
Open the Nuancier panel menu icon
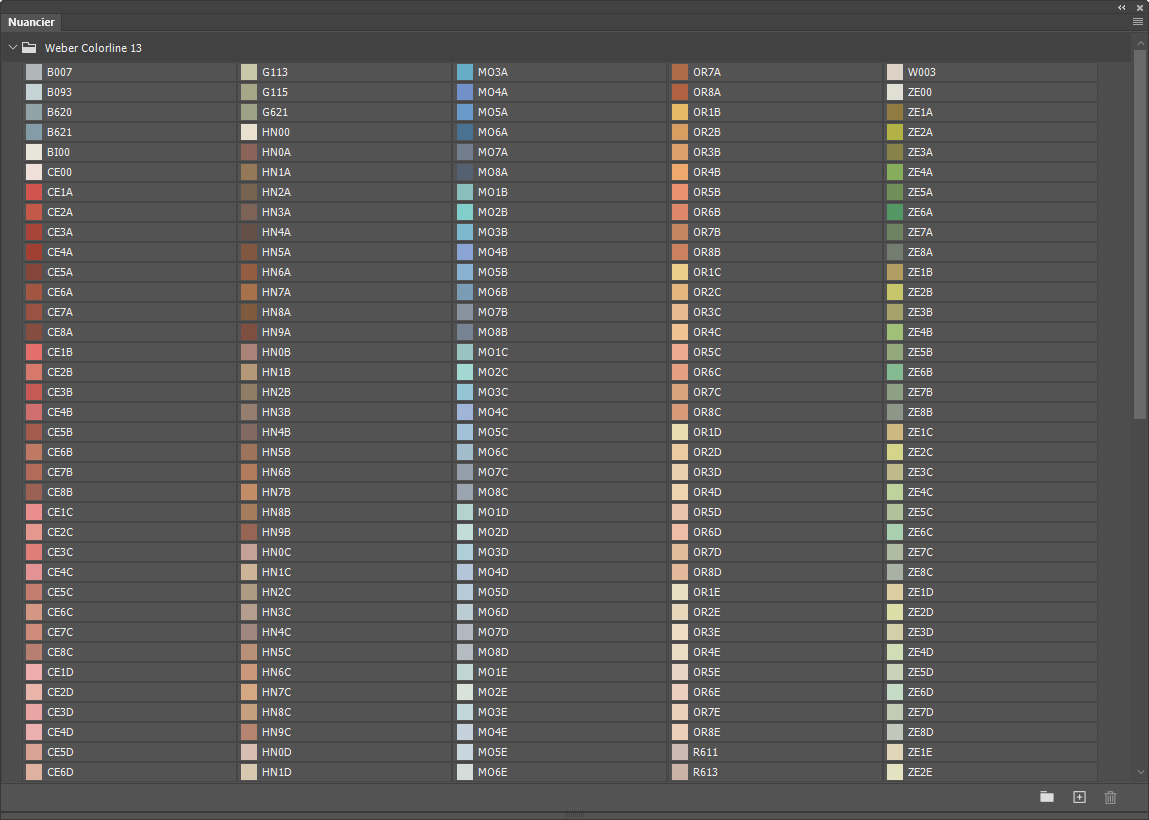pyautogui.click(x=1137, y=22)
